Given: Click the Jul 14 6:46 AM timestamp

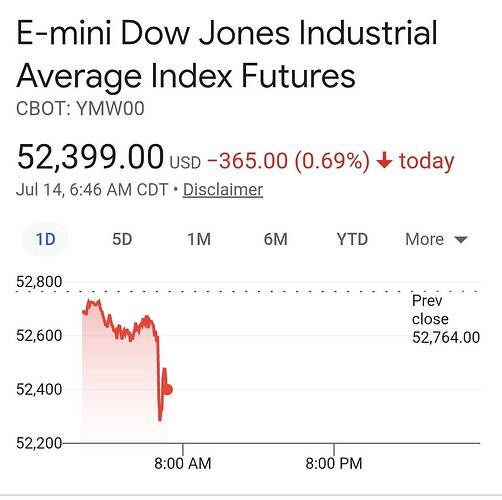Looking at the screenshot, I should coord(92,190).
